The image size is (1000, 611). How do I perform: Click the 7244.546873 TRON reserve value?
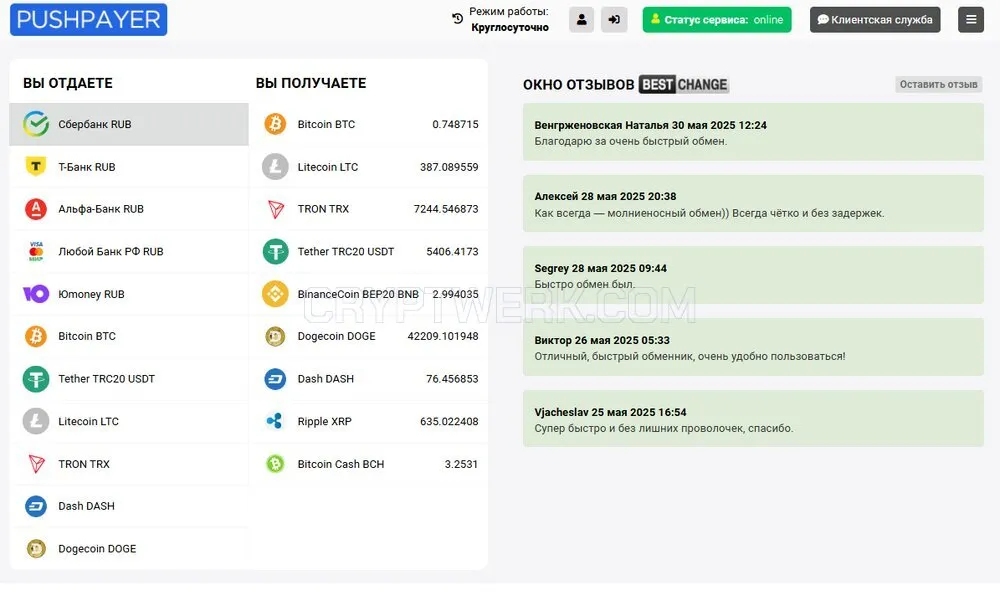446,209
